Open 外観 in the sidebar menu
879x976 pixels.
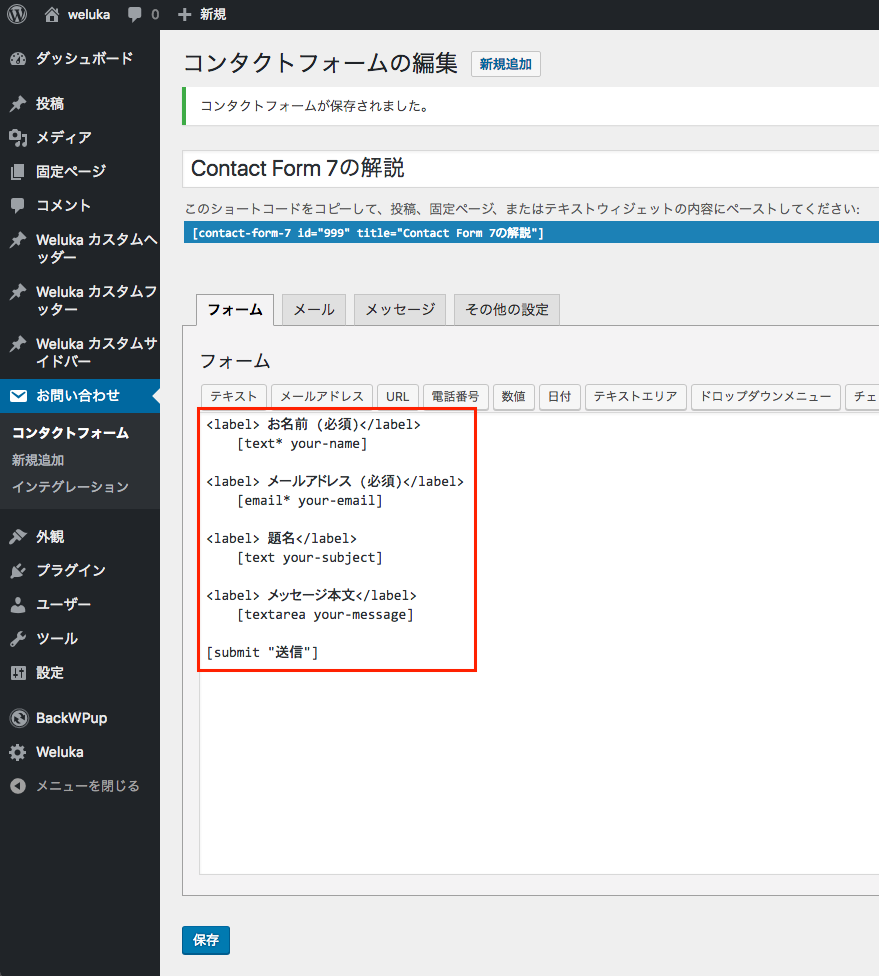[x=50, y=537]
